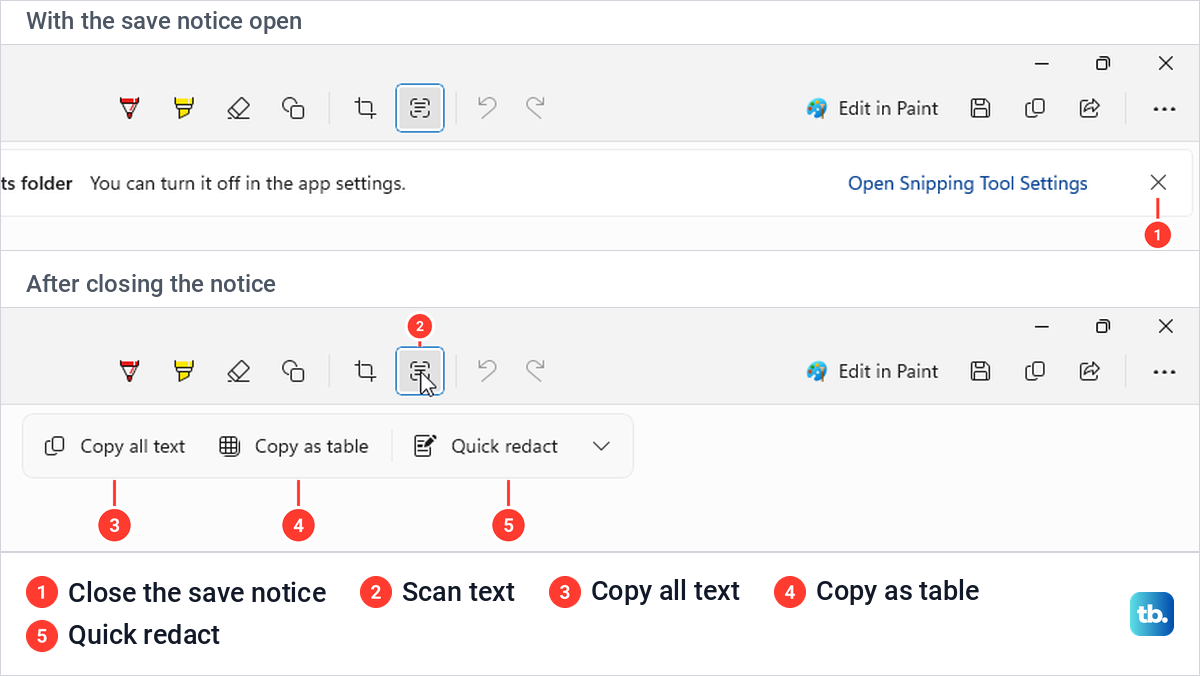
Task: Open shapes tool in 'After closing the notice' toolbar
Action: click(293, 371)
